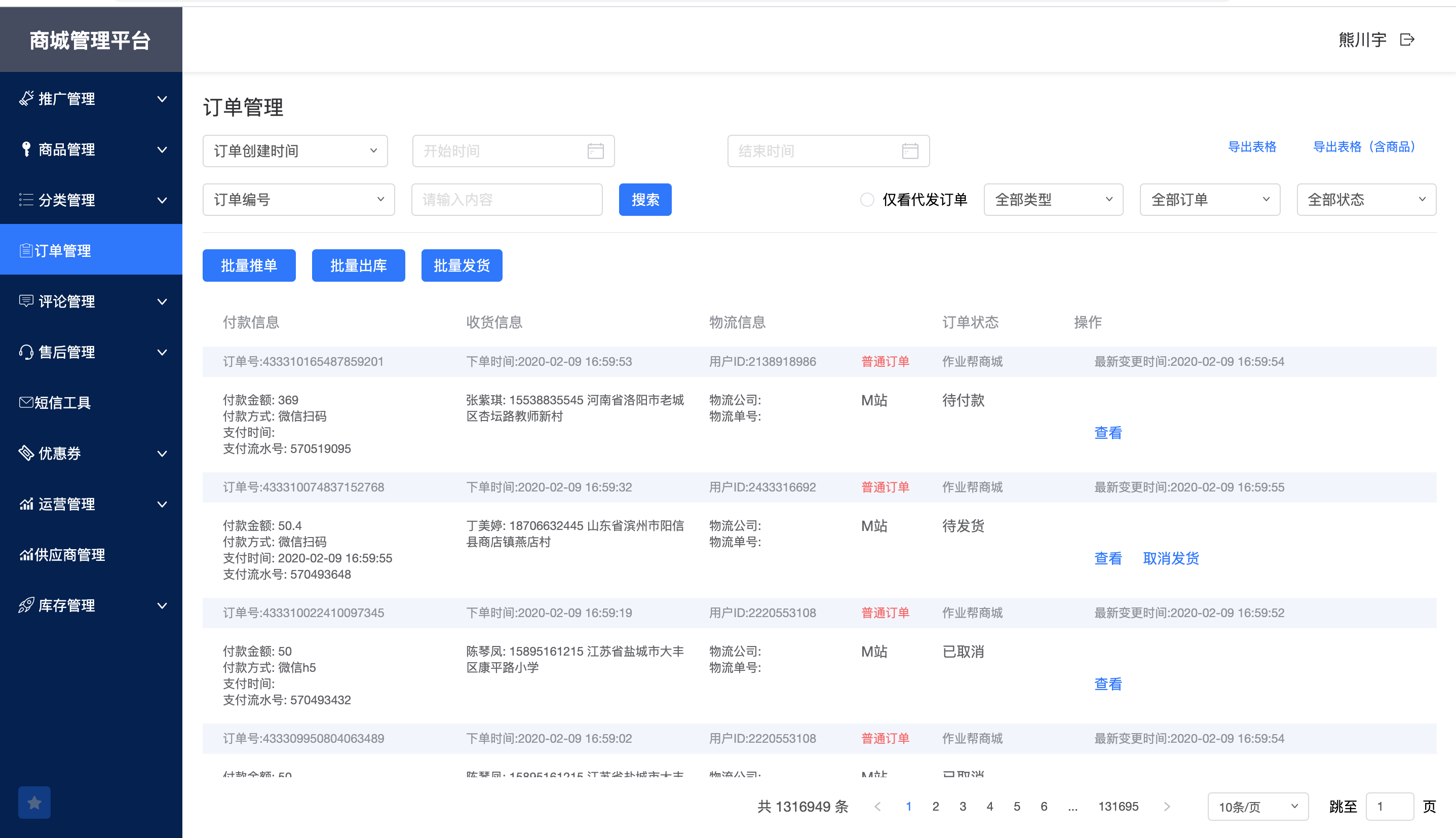Image resolution: width=1456 pixels, height=838 pixels.
Task: Click 取消发货 for 丁美婷's order
Action: [x=1171, y=558]
